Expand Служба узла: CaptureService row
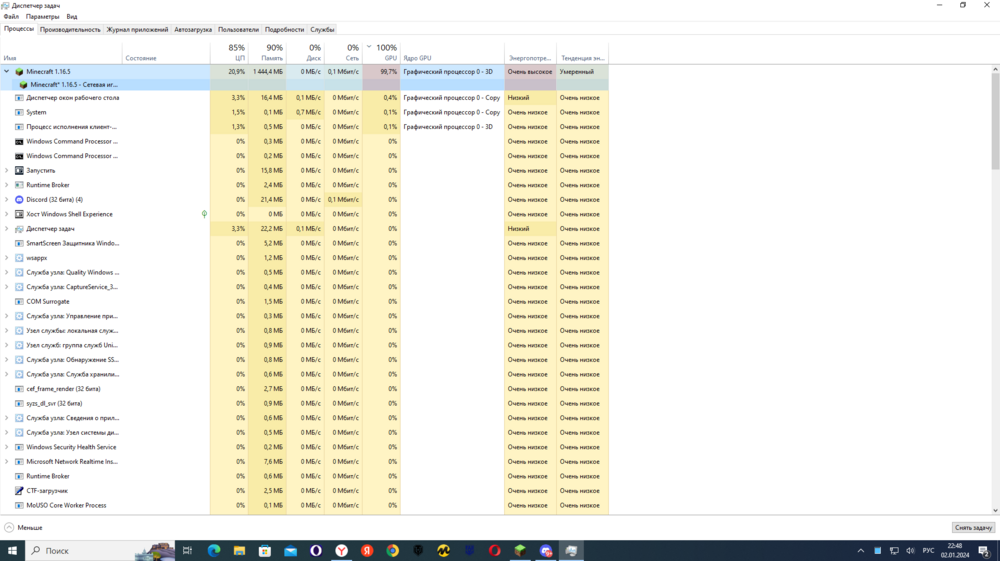1000x561 pixels. pos(7,287)
